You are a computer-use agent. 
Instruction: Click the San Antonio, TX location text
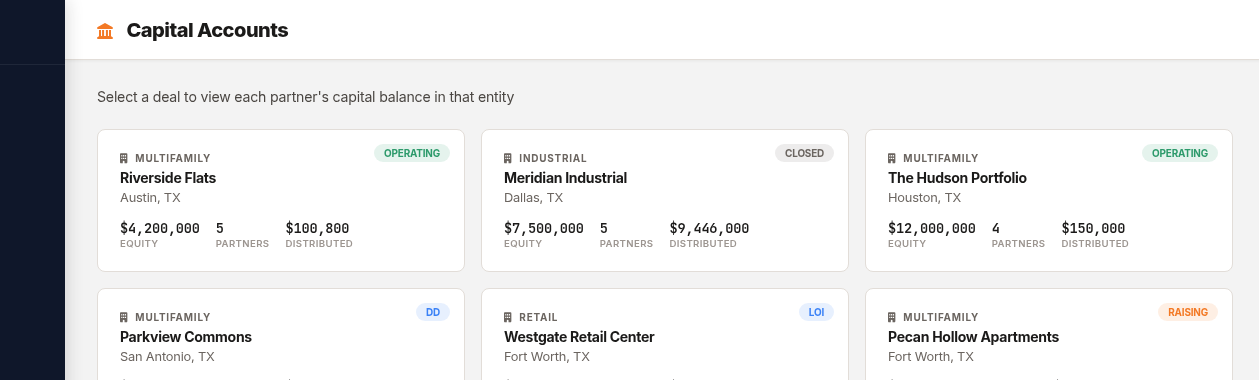click(x=167, y=357)
